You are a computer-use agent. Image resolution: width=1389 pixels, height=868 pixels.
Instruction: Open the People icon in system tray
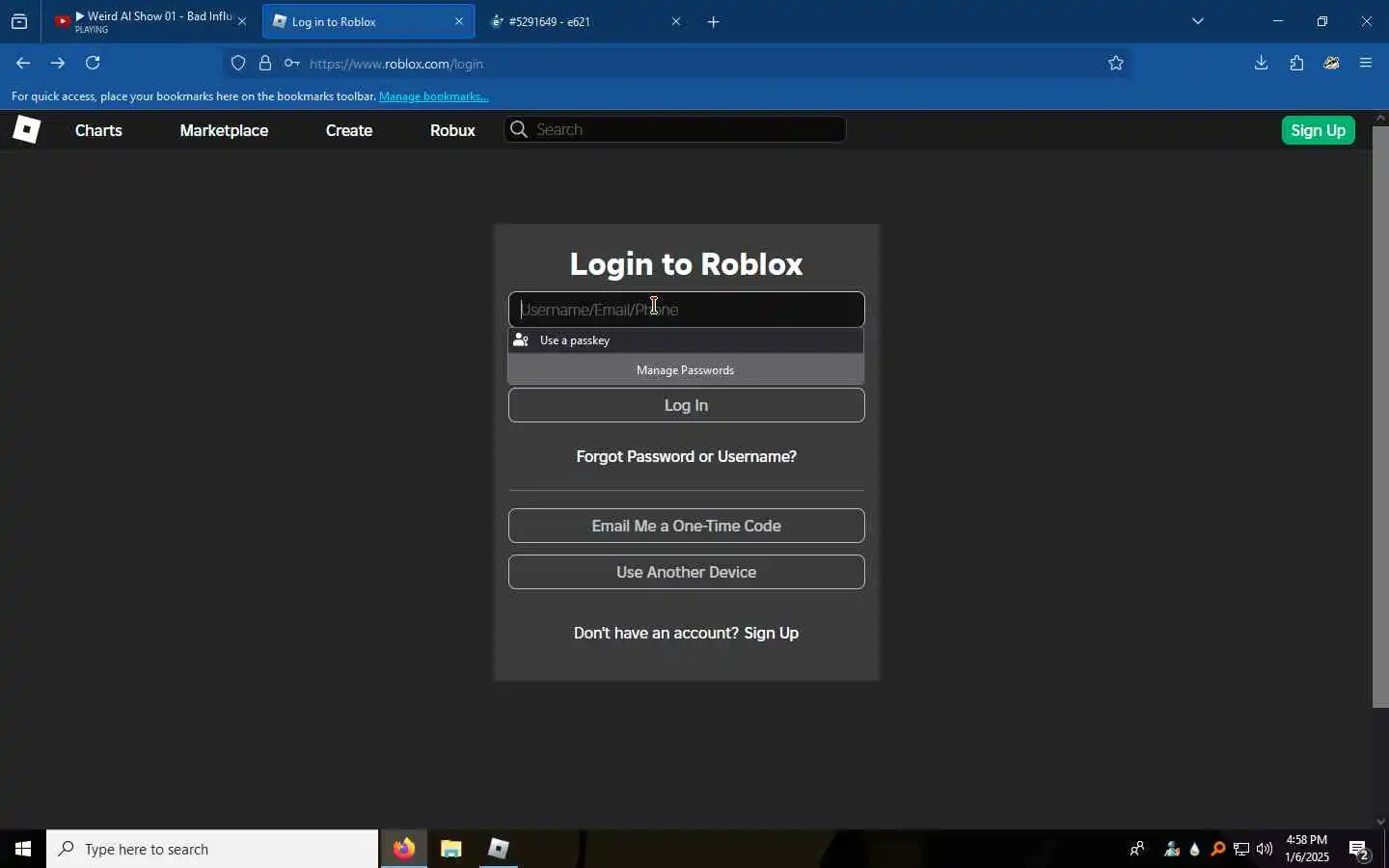(1138, 849)
